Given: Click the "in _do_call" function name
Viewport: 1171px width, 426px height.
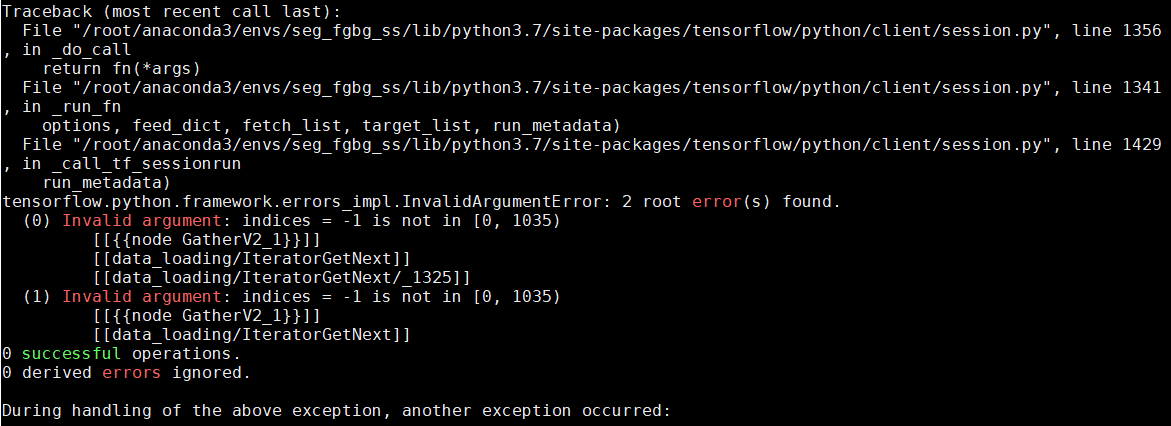Looking at the screenshot, I should point(81,50).
